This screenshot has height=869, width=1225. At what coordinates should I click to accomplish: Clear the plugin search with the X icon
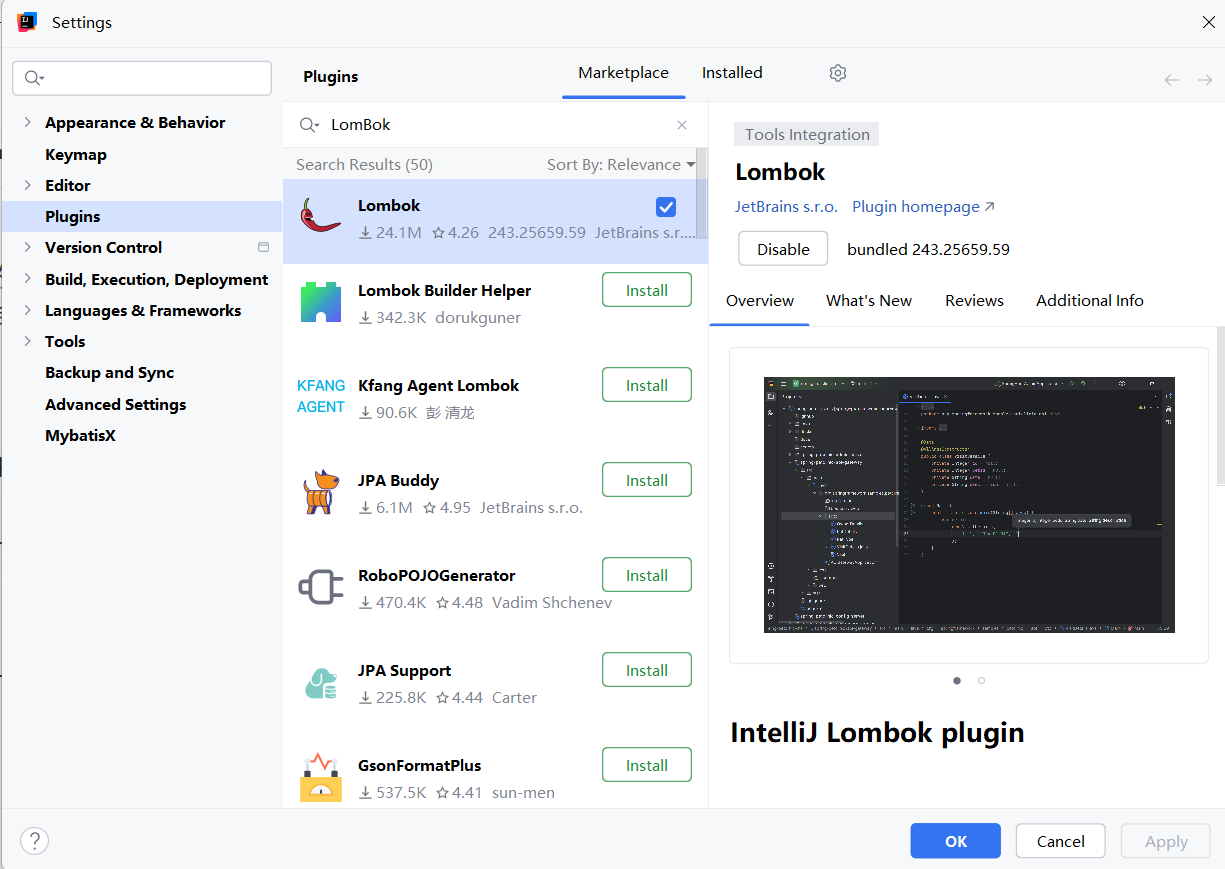click(x=682, y=125)
